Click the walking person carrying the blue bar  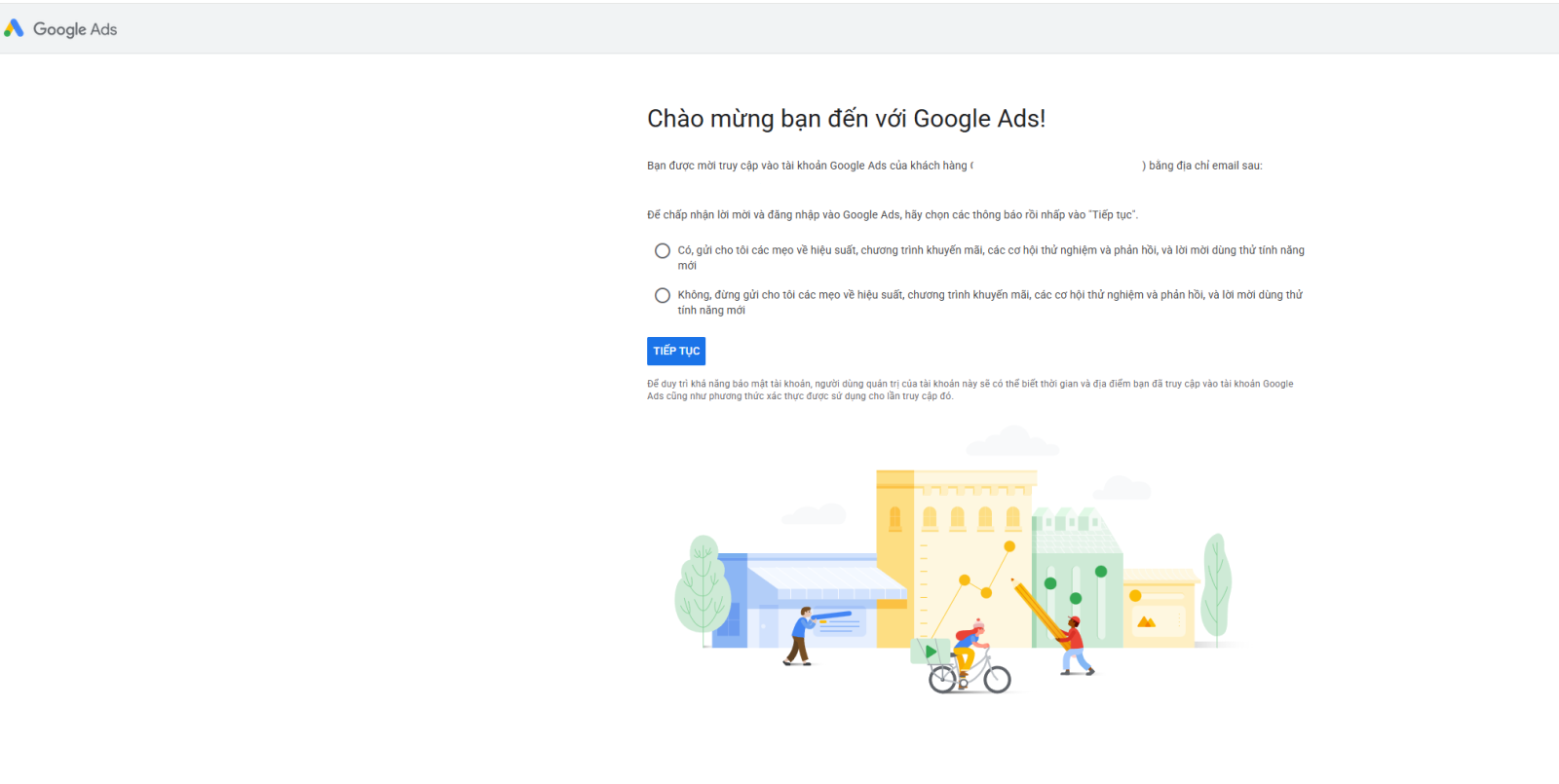(x=800, y=636)
